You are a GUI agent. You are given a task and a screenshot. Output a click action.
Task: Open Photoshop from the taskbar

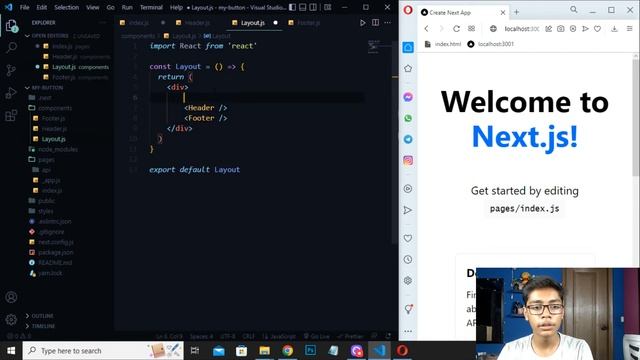(310, 351)
